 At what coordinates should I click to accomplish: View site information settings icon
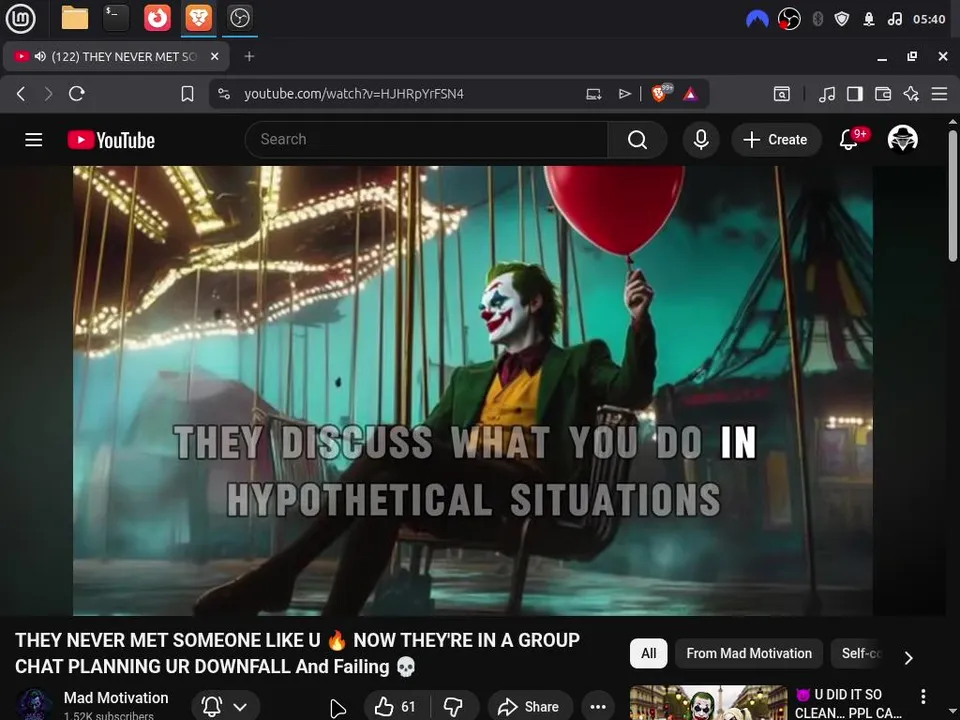(224, 94)
